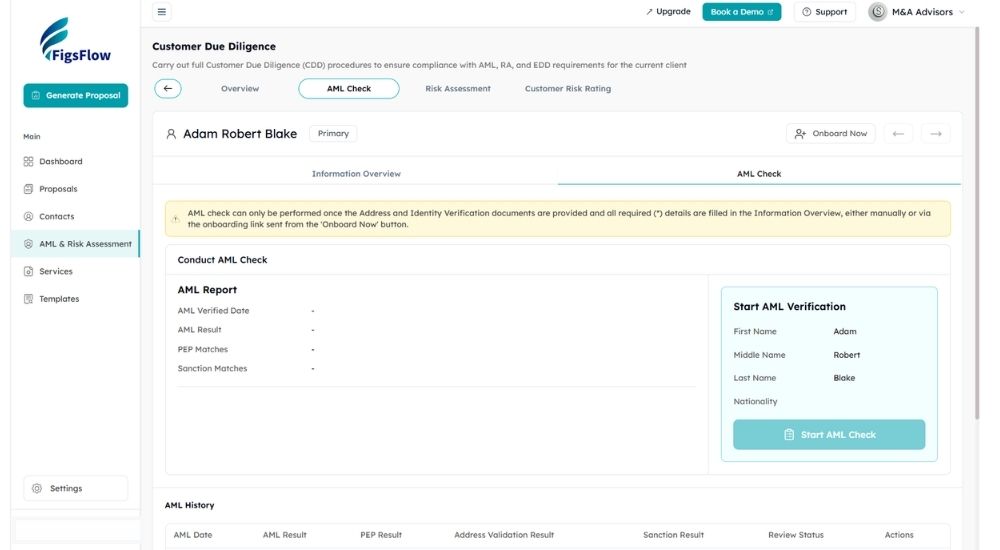Viewport: 1000px width, 550px height.
Task: Click the FigsFlow logo
Action: 75,40
